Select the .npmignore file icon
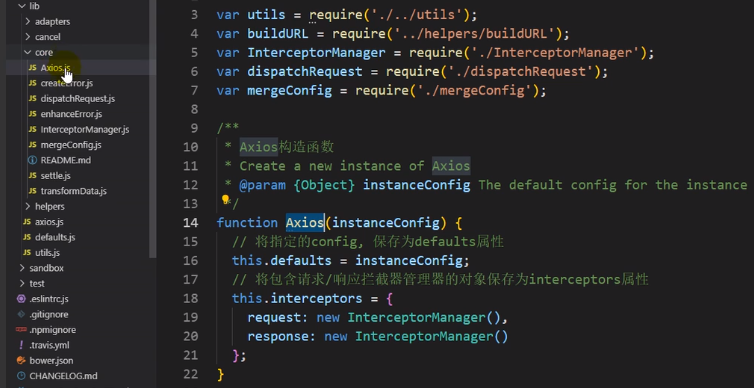Viewport: 754px width, 388px height. point(21,330)
